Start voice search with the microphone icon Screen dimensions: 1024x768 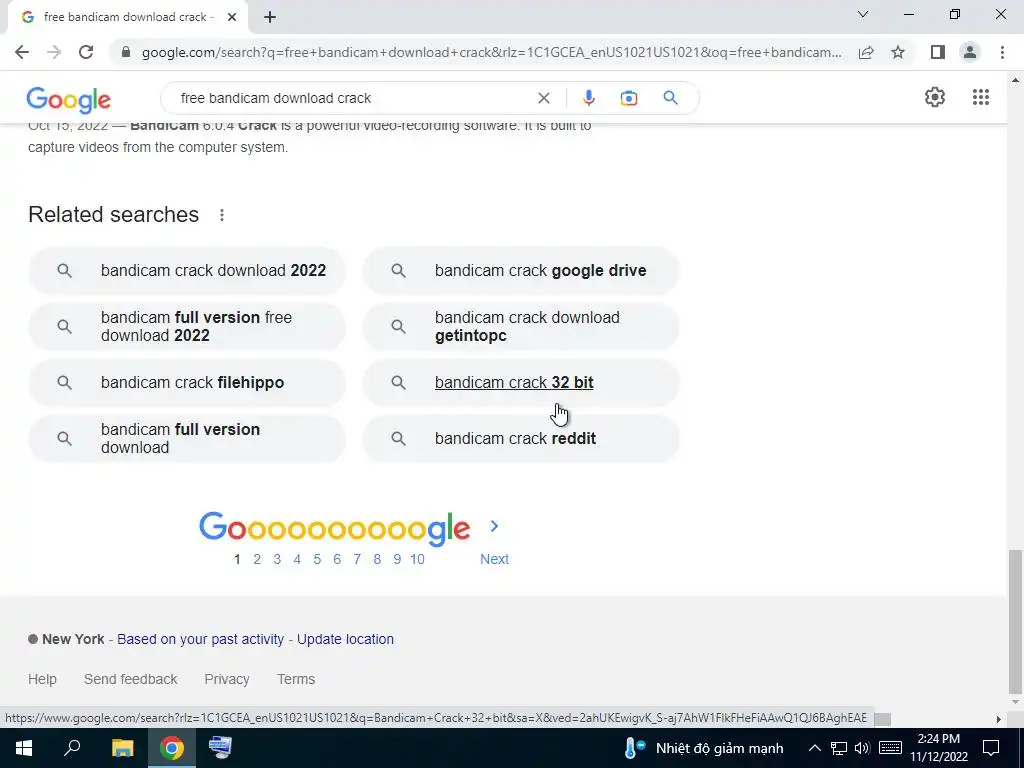[x=588, y=98]
